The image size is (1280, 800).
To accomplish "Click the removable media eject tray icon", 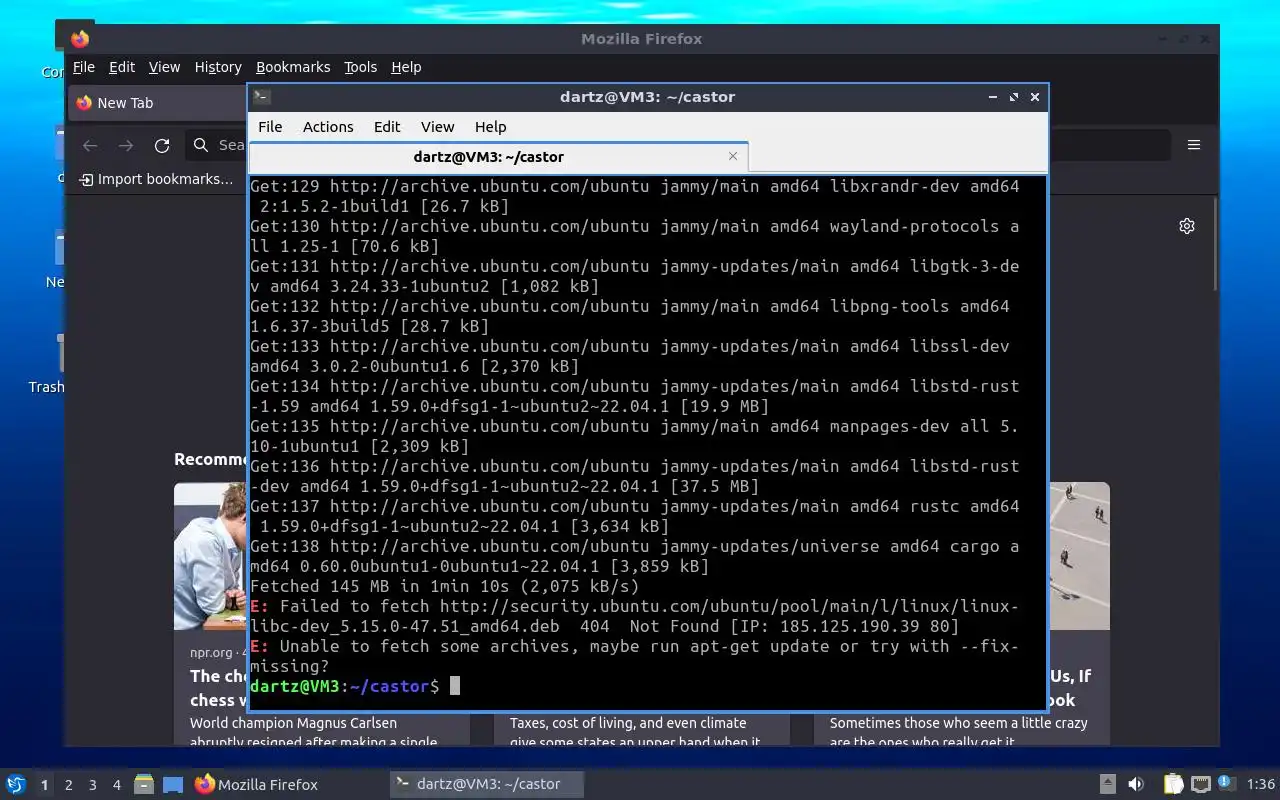I will [x=1108, y=784].
